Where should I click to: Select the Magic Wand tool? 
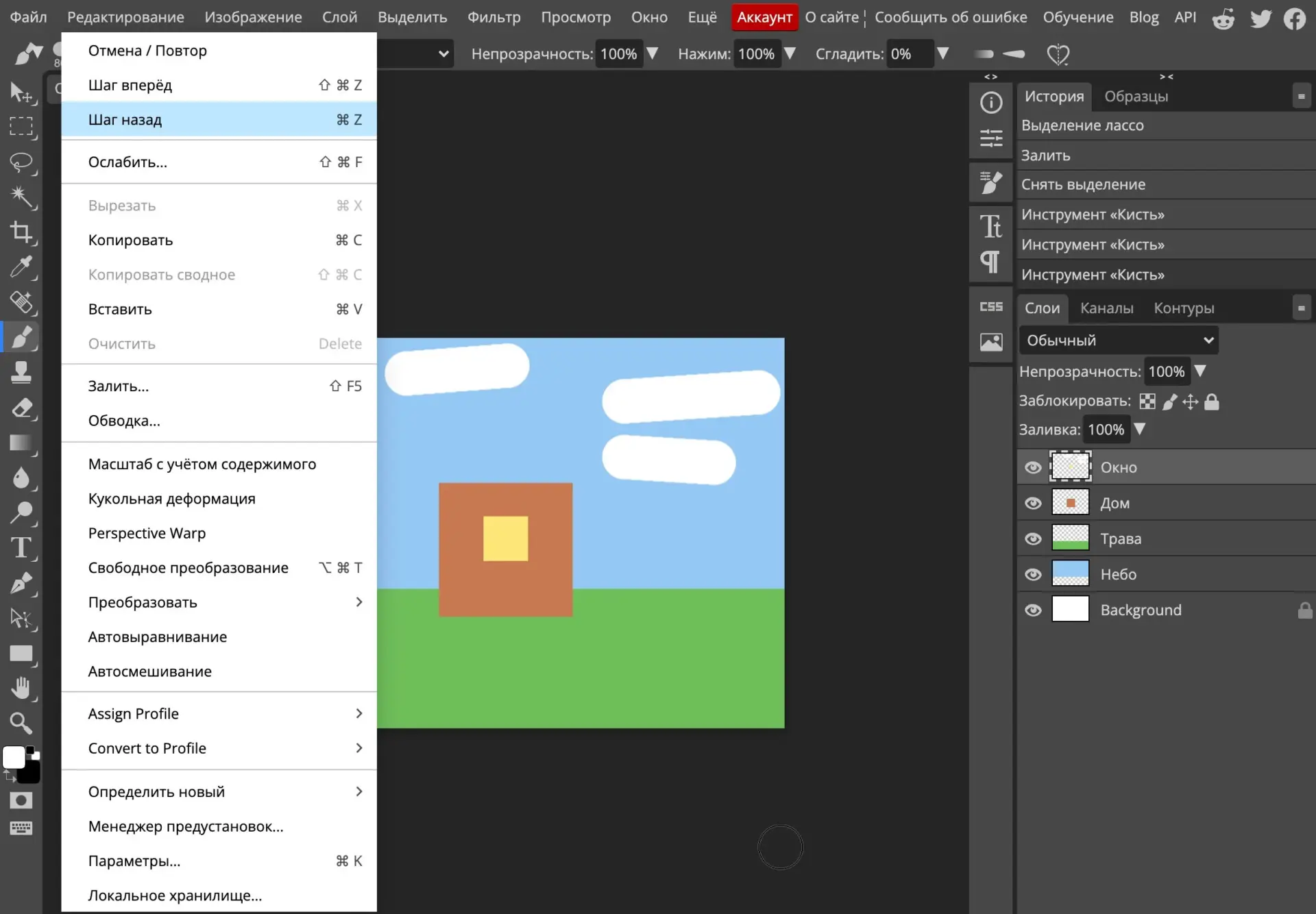pos(21,197)
